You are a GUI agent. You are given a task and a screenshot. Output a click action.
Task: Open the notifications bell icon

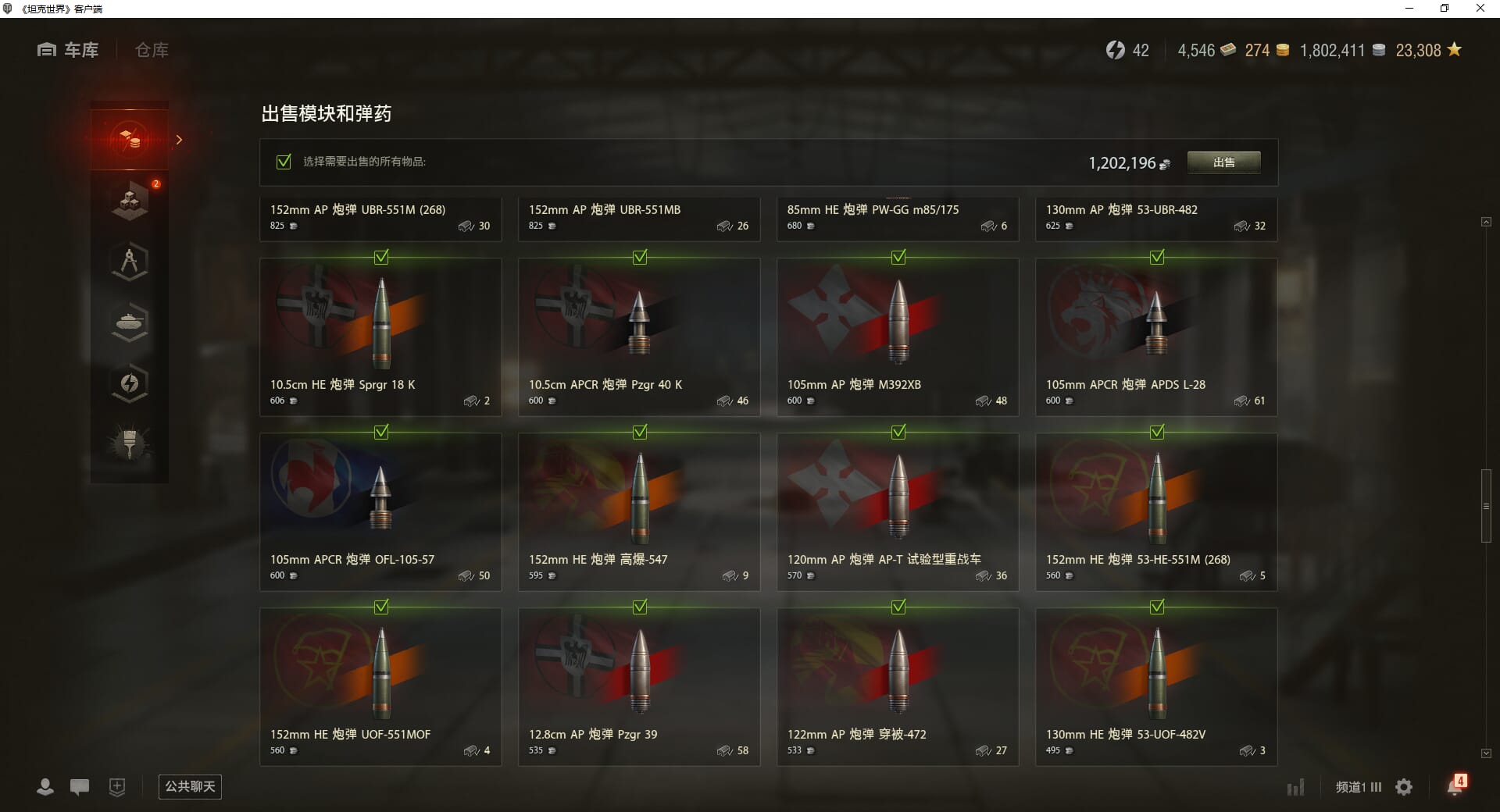(x=1455, y=786)
